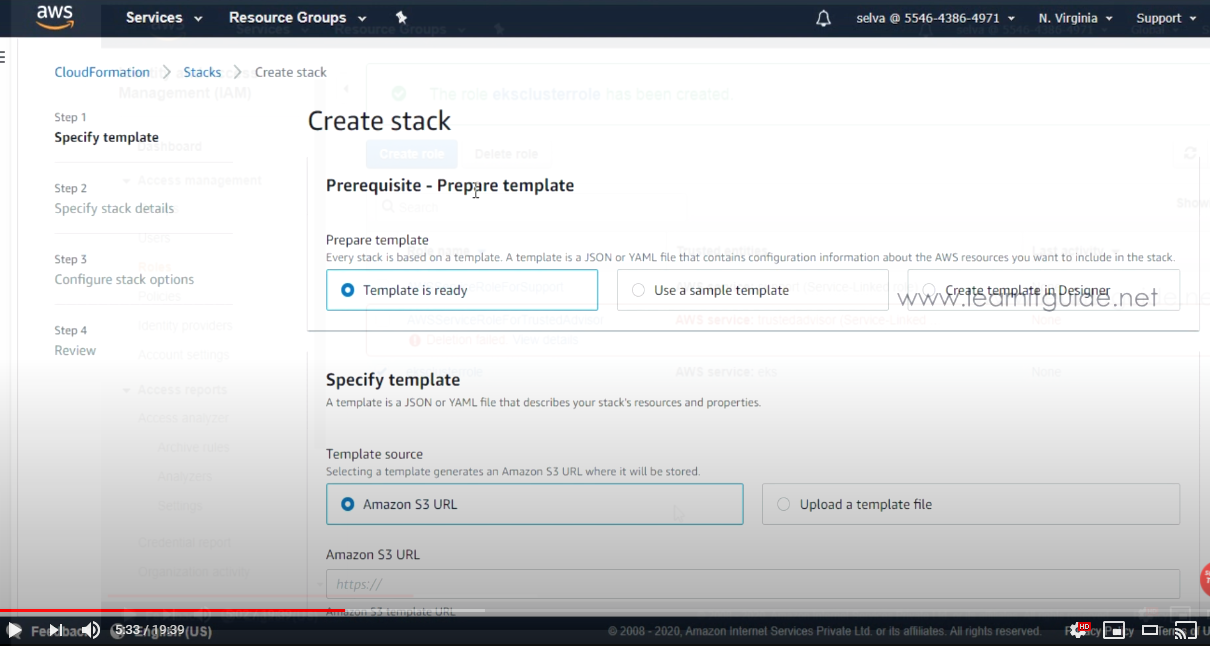Click the Configure stack options step
The image size is (1210, 646).
point(124,279)
